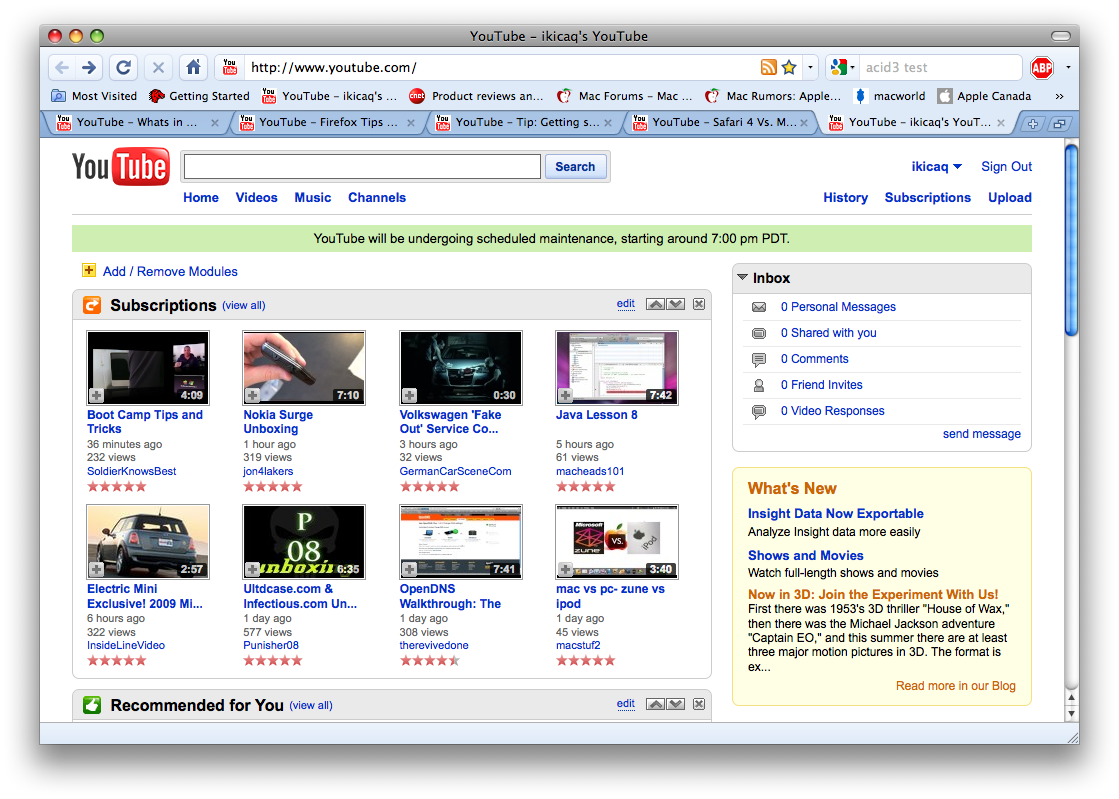Open the ikicaq account dropdown
The width and height of the screenshot is (1119, 799).
coord(936,166)
